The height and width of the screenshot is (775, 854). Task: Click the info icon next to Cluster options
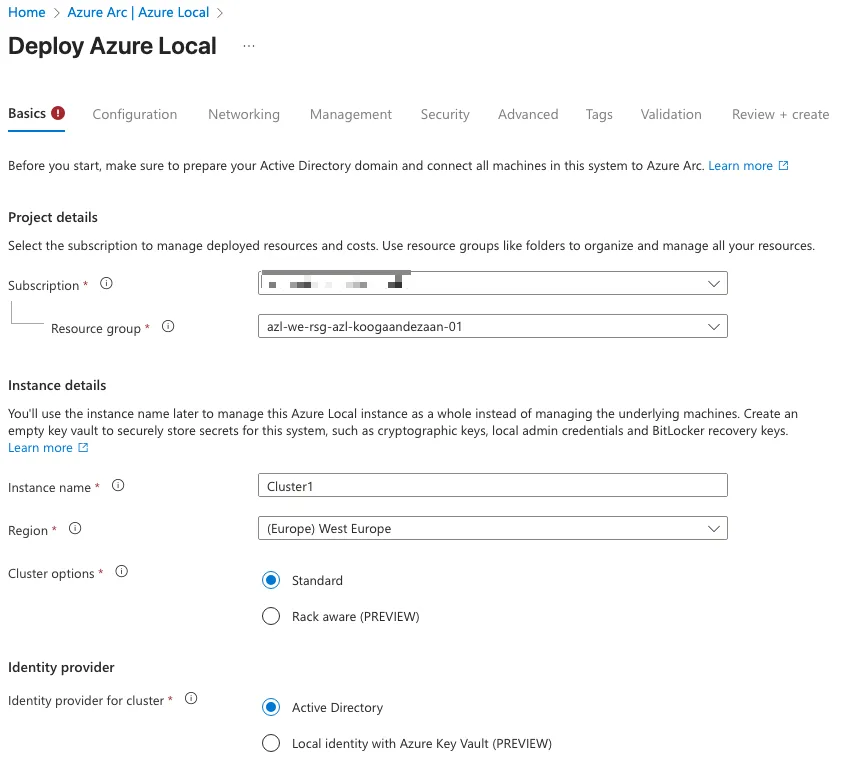pos(122,572)
